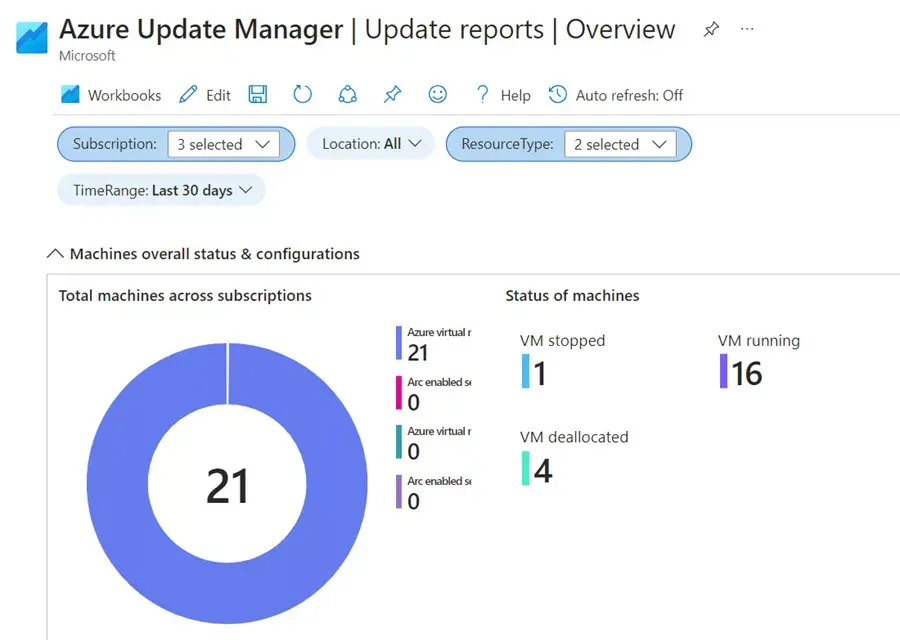Click the VM stopped count 1

point(539,373)
